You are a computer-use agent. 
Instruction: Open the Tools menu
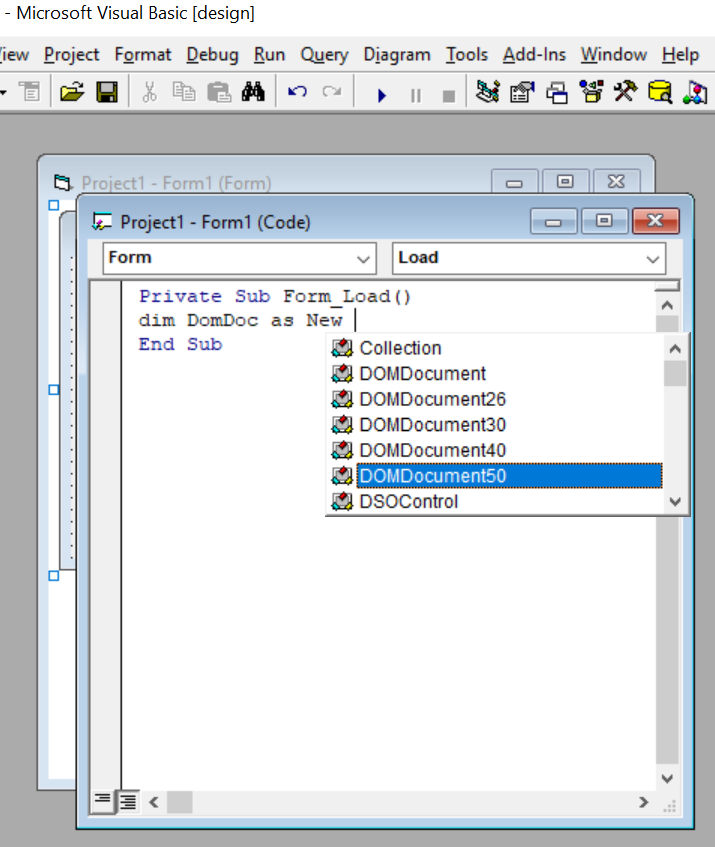pos(467,55)
